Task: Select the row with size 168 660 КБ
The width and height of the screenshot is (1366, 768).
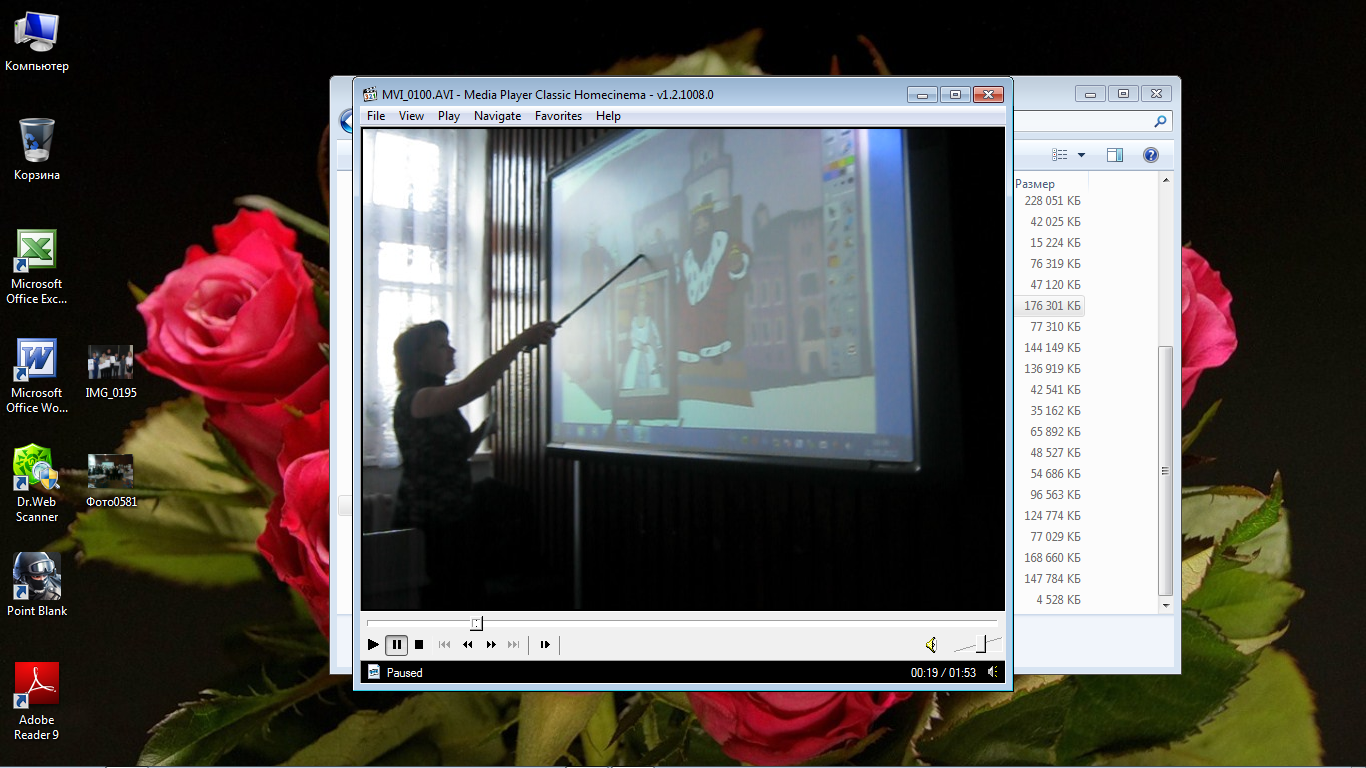Action: point(1052,558)
